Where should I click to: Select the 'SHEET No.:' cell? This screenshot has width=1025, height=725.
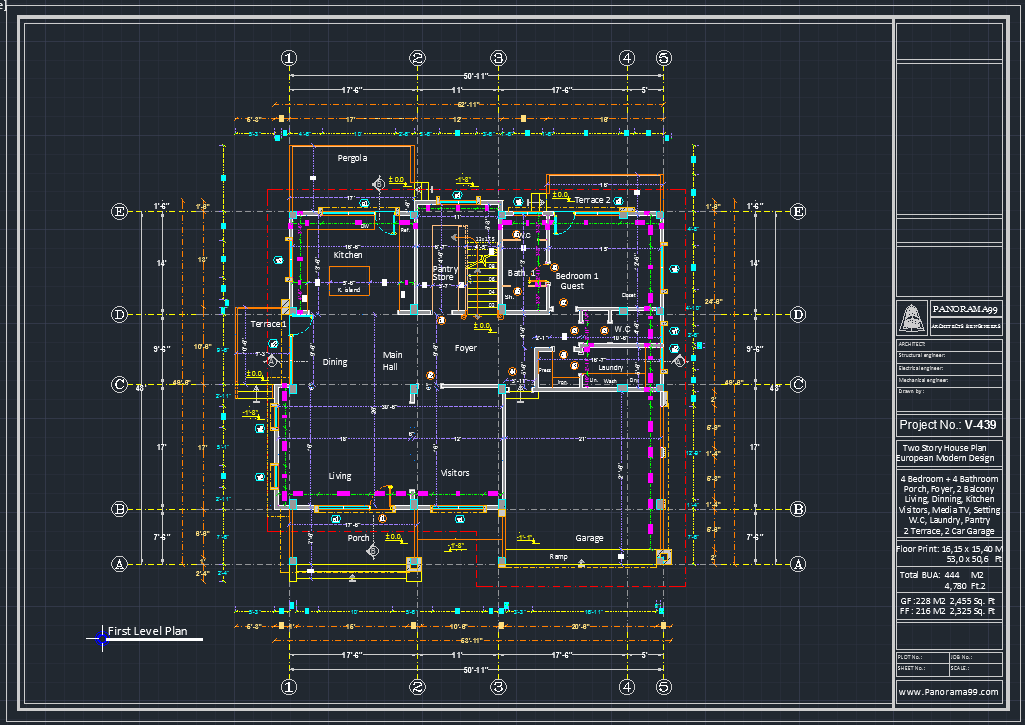[x=922, y=669]
